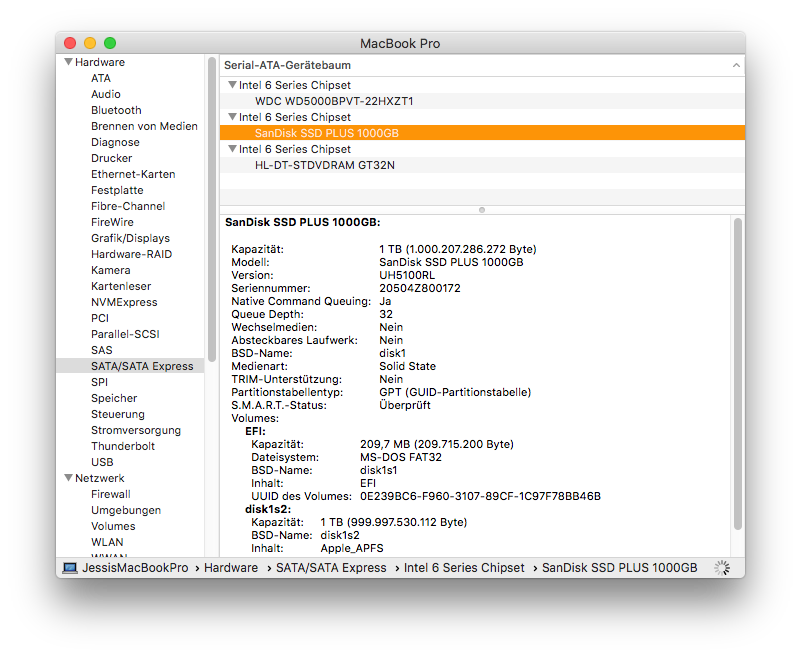The height and width of the screenshot is (658, 801).
Task: Open the Bluetooth hardware entry
Action: pos(116,110)
